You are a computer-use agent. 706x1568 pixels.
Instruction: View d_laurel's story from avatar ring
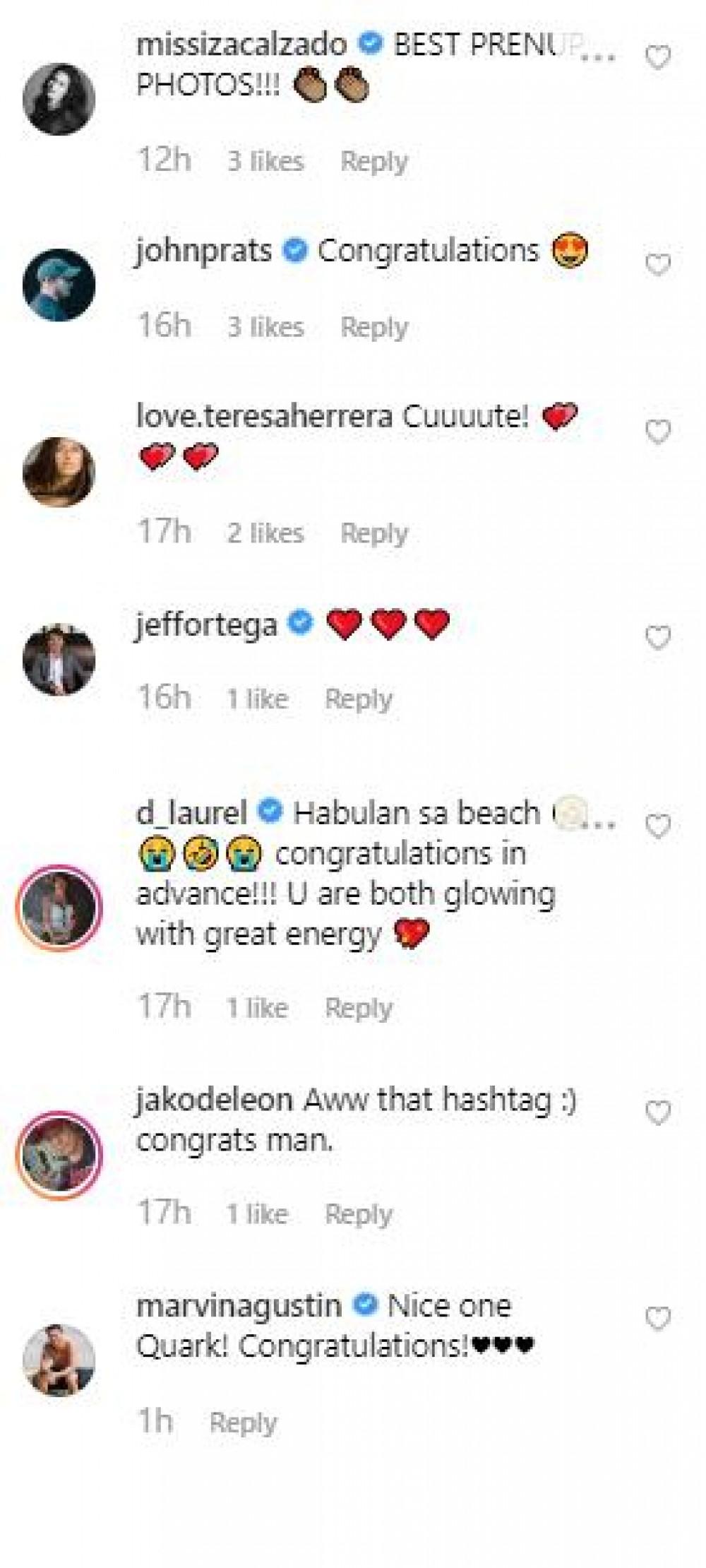(59, 908)
